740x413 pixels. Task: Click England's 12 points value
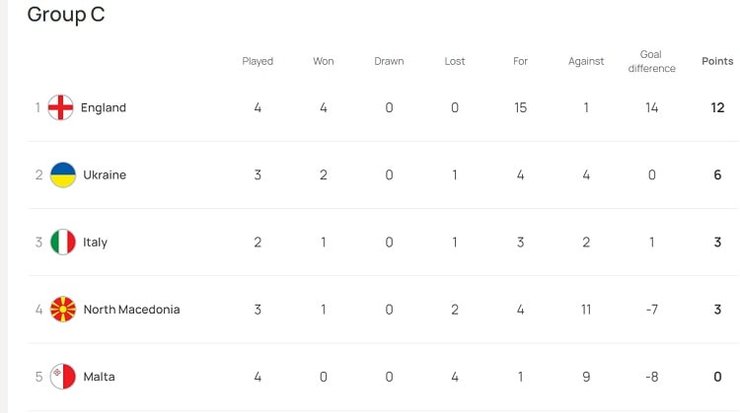click(x=717, y=108)
